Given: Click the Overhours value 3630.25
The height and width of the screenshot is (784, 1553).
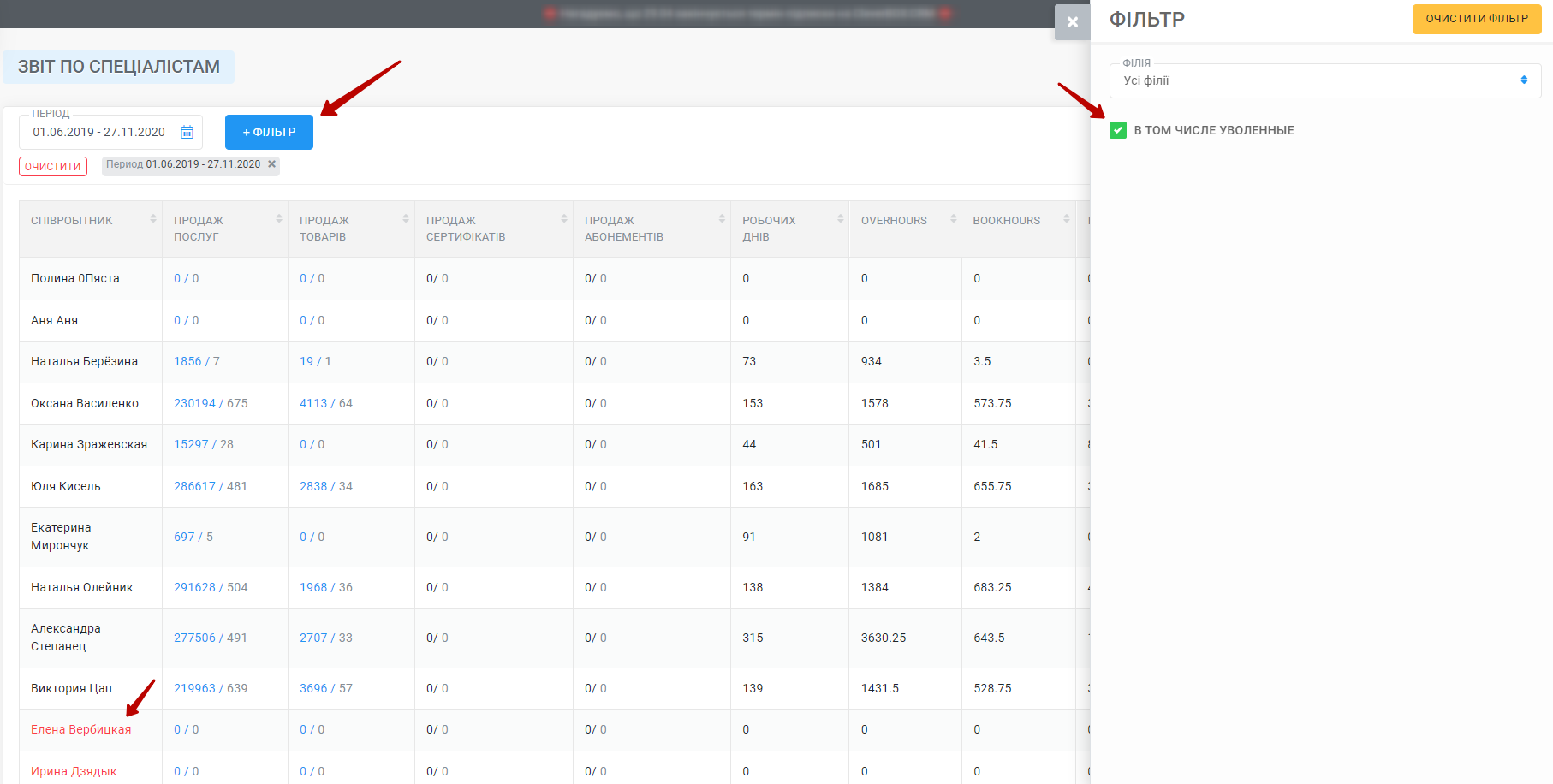Looking at the screenshot, I should point(884,638).
